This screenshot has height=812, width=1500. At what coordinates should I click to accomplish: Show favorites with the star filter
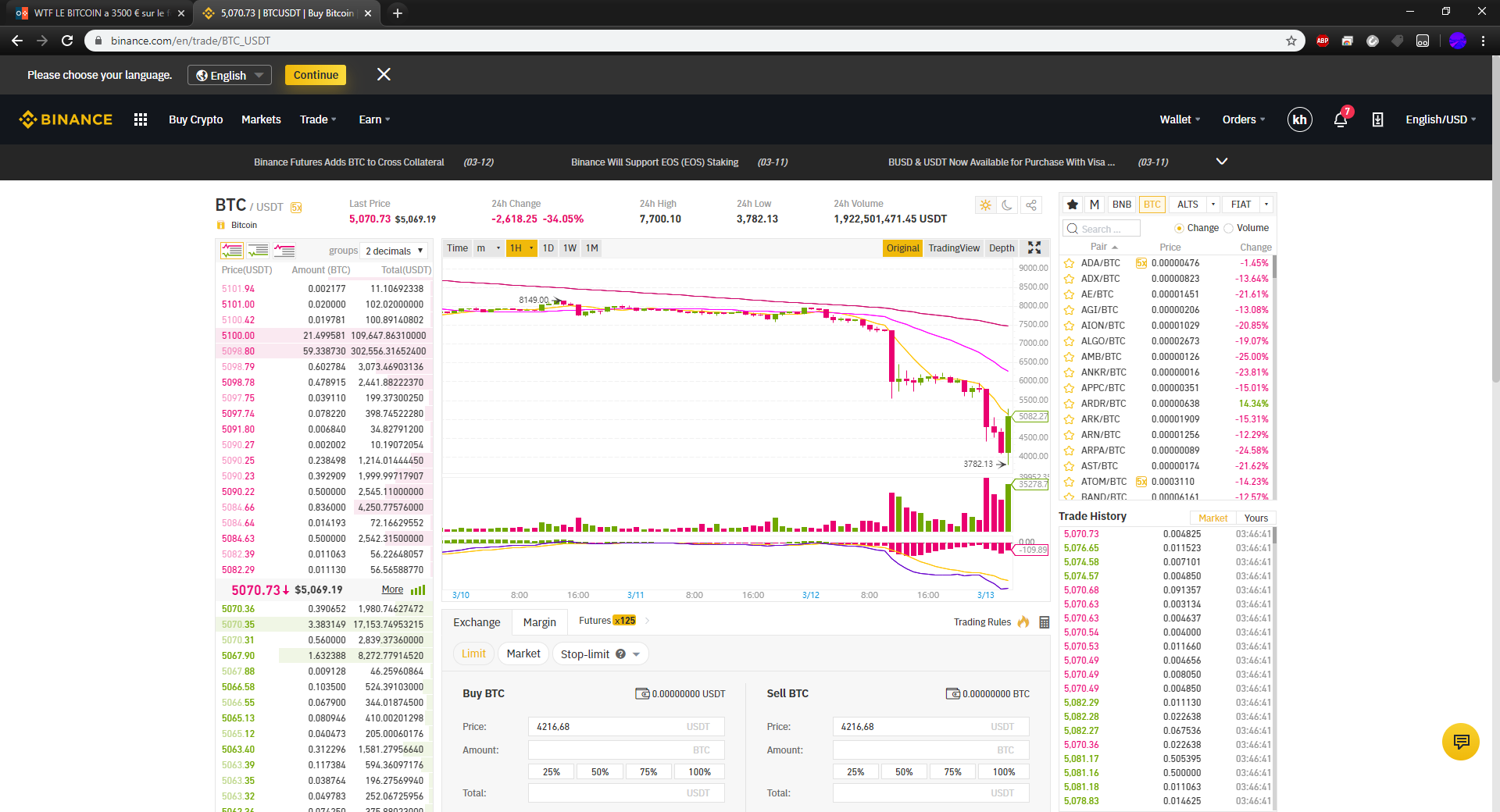(1073, 205)
